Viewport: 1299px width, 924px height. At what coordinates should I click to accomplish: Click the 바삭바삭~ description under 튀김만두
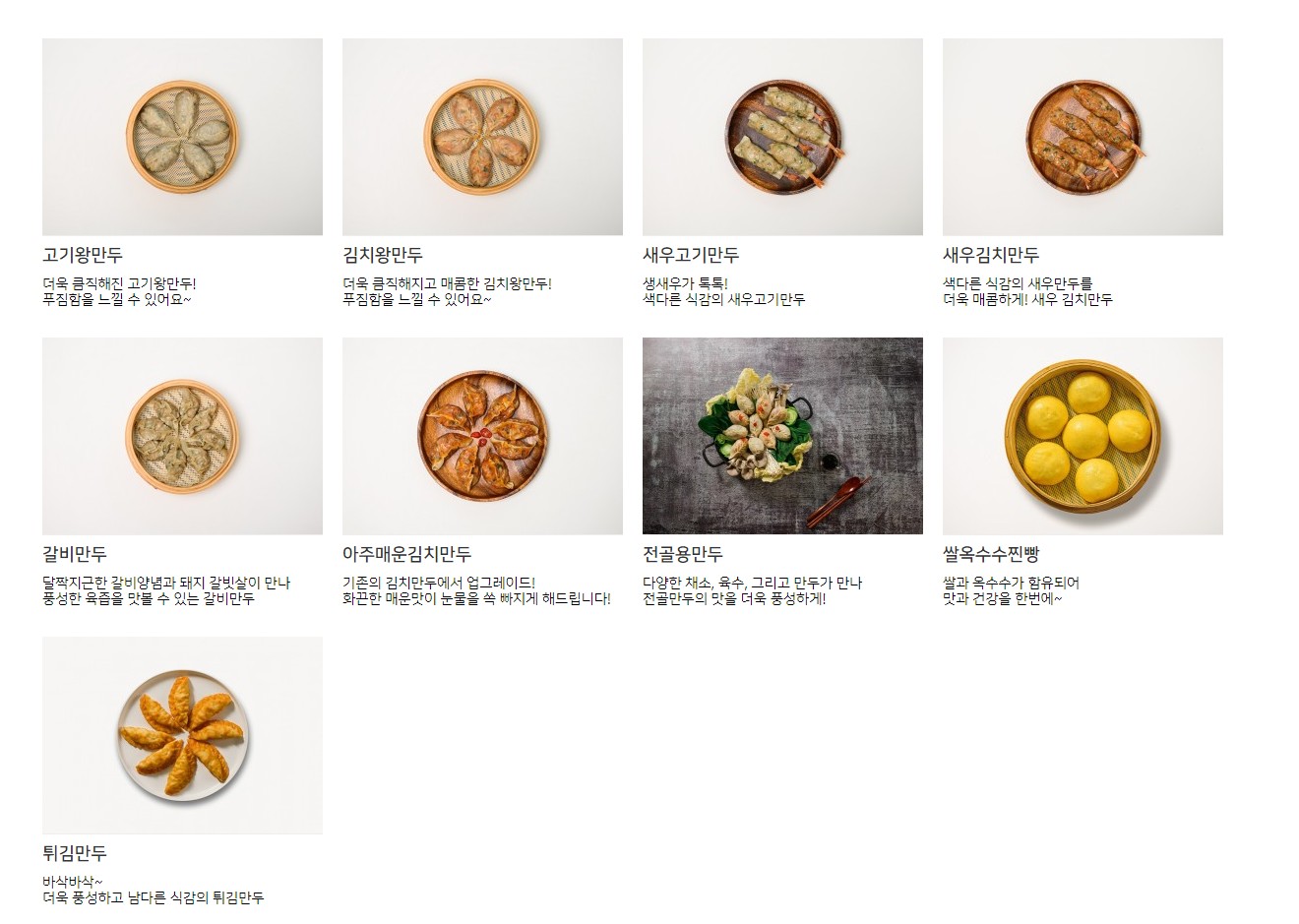click(x=73, y=882)
